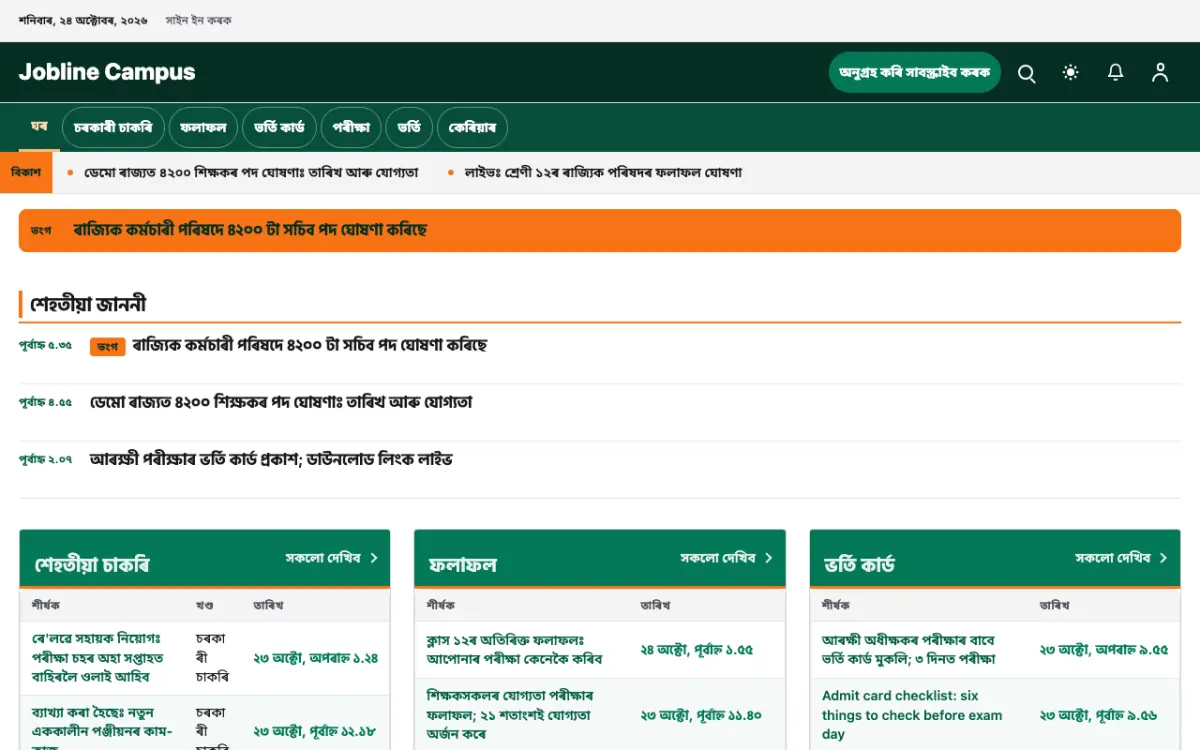Open result row শিক্ষকসকলৰ যোগ্যতা পৰীক্ষাৰ ফলাফল
The width and height of the screenshot is (1200, 750).
pyautogui.click(x=510, y=715)
